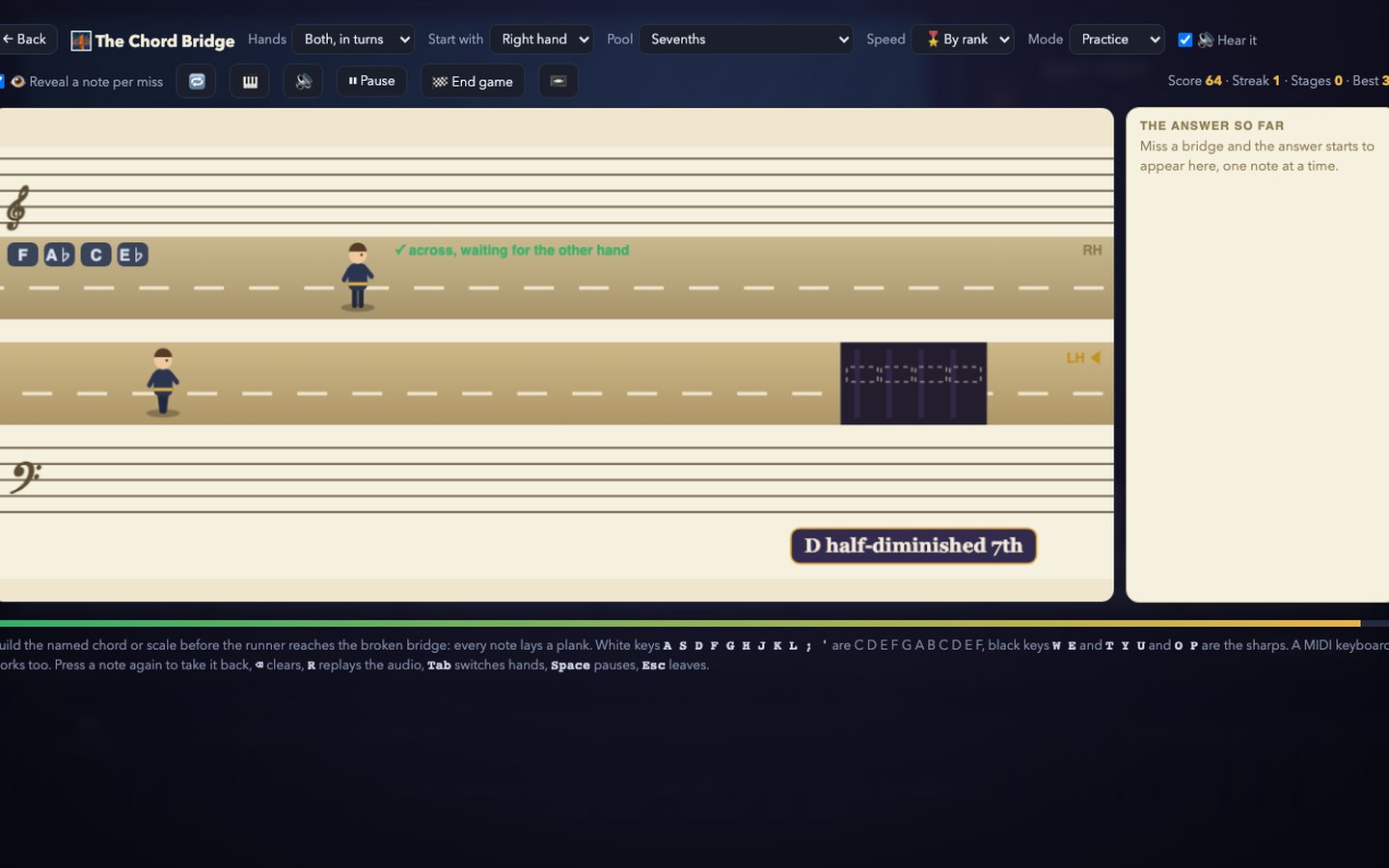
Task: Click the broken bridge gap on LH lane
Action: click(913, 383)
